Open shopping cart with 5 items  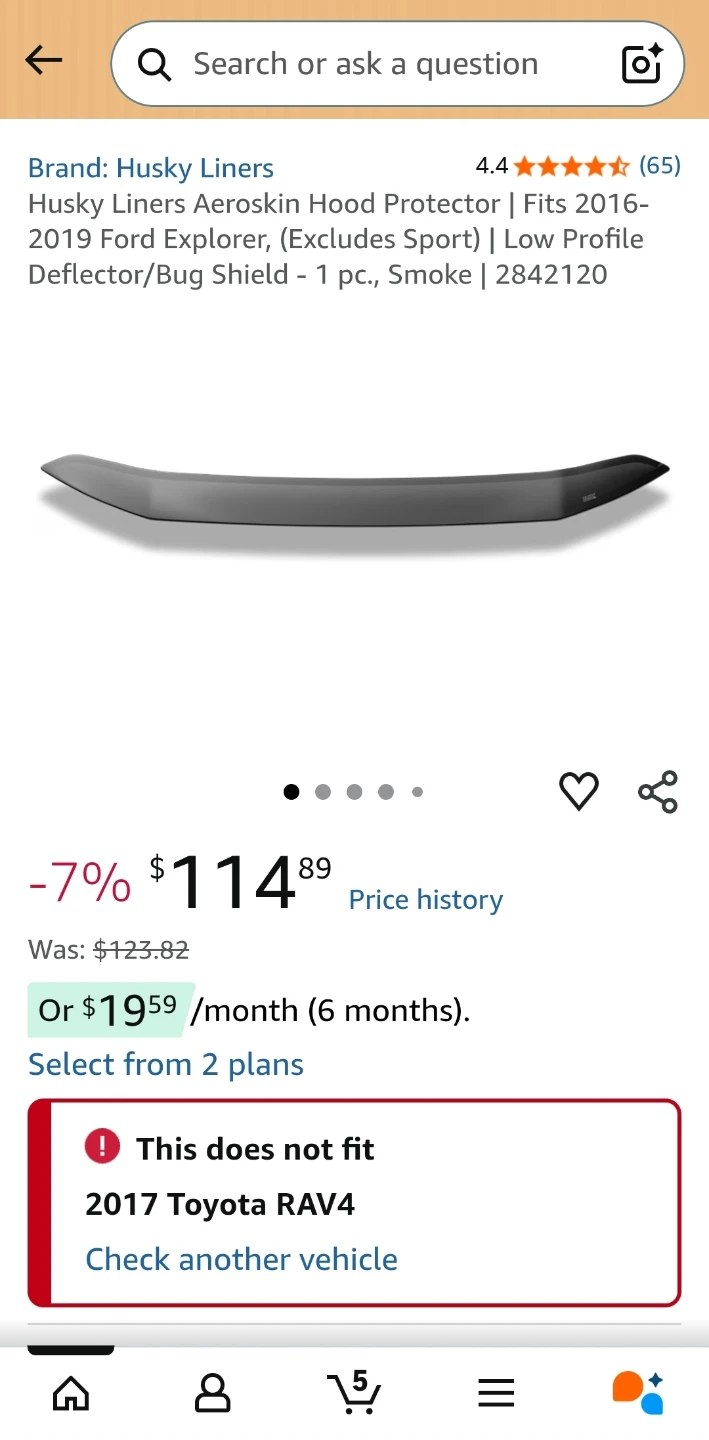[x=354, y=1391]
